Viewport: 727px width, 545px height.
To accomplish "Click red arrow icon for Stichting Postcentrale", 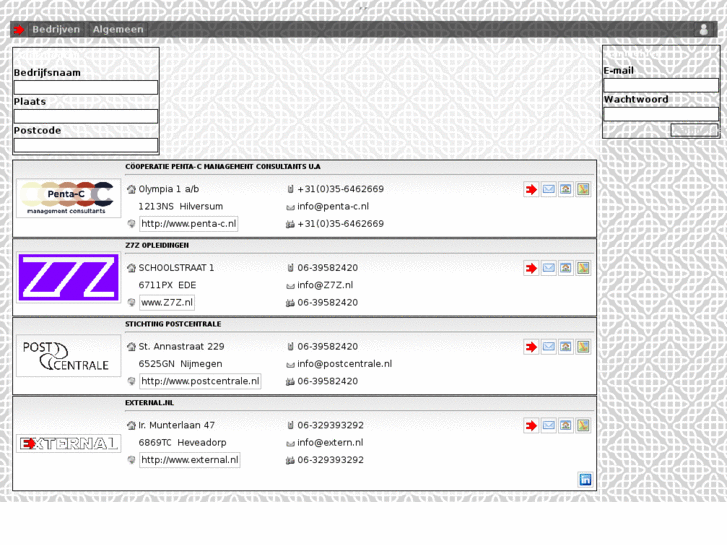I will click(x=531, y=347).
